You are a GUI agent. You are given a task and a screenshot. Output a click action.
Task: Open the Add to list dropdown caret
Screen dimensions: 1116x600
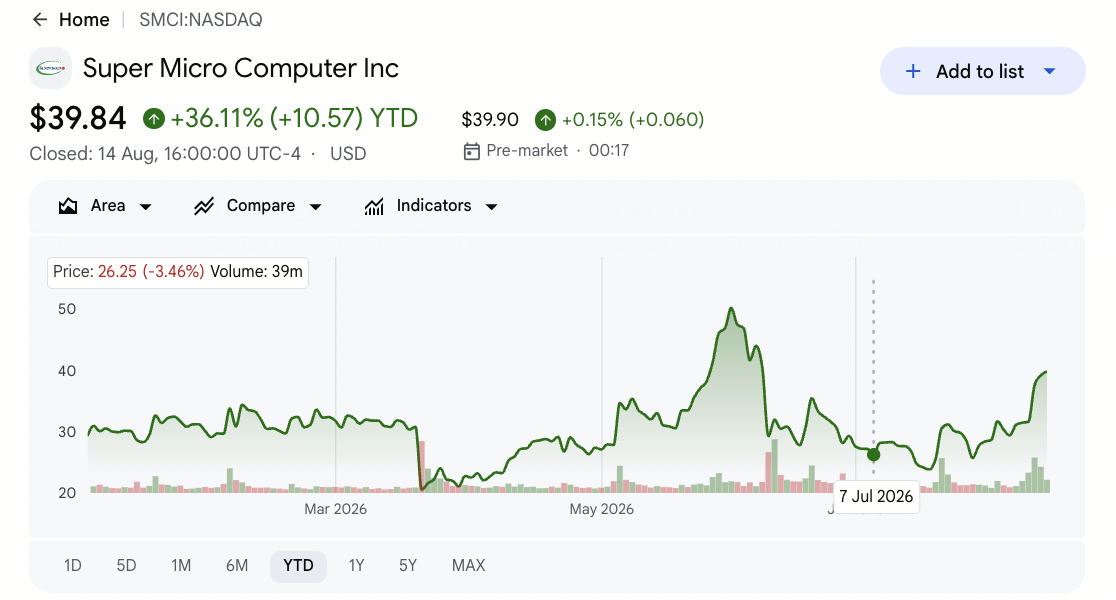pyautogui.click(x=1049, y=71)
